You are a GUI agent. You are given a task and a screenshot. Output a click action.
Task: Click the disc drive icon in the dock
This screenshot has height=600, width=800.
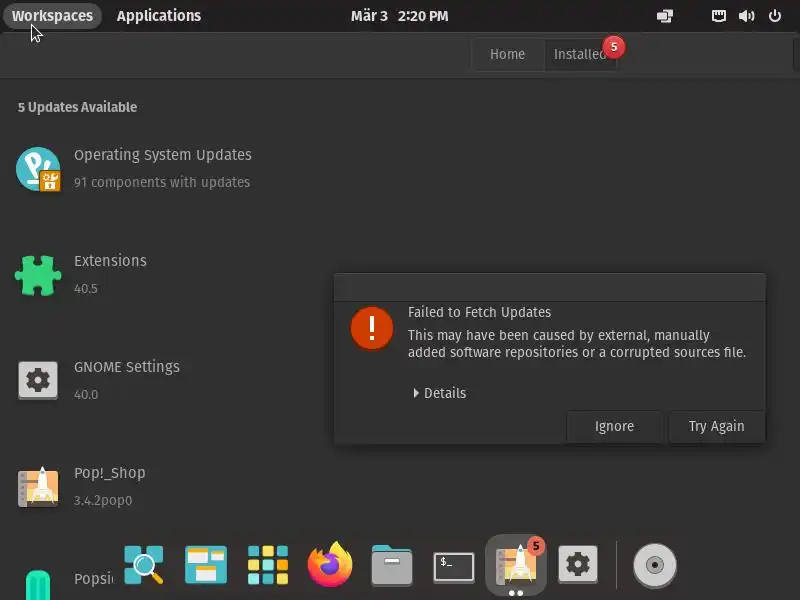click(655, 565)
